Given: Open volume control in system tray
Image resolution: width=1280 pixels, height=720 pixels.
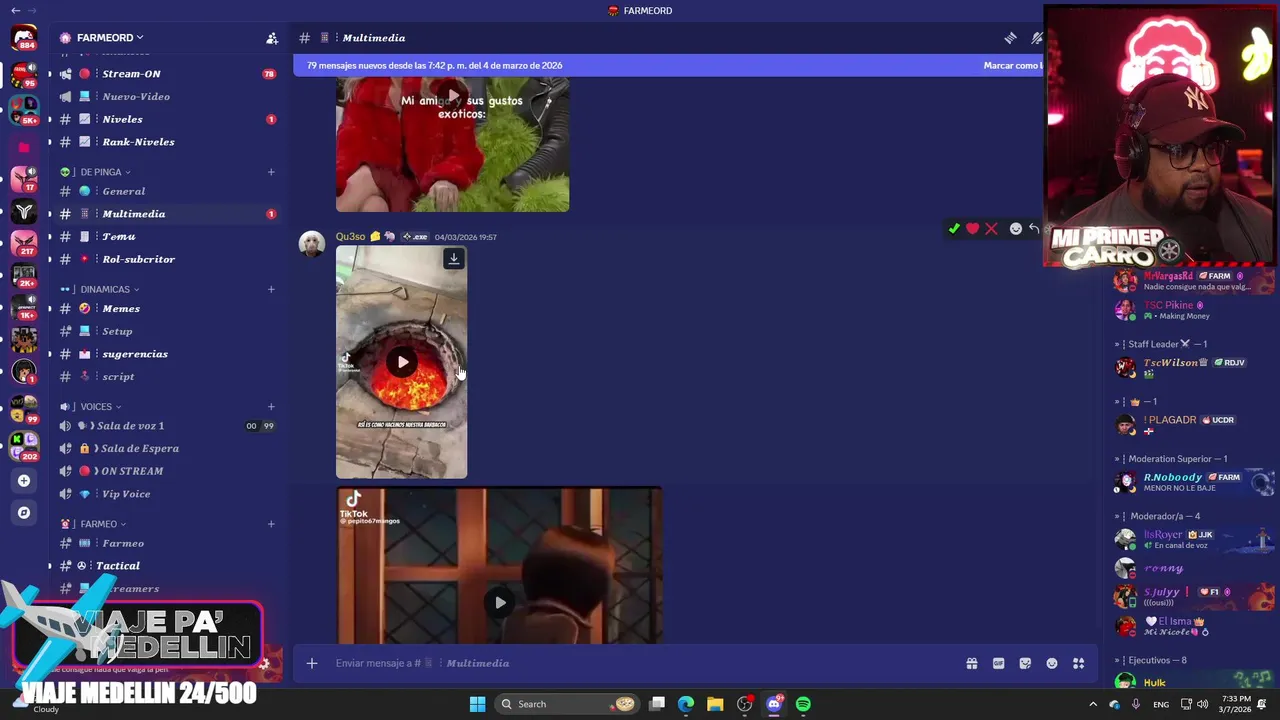Looking at the screenshot, I should coord(1202,704).
